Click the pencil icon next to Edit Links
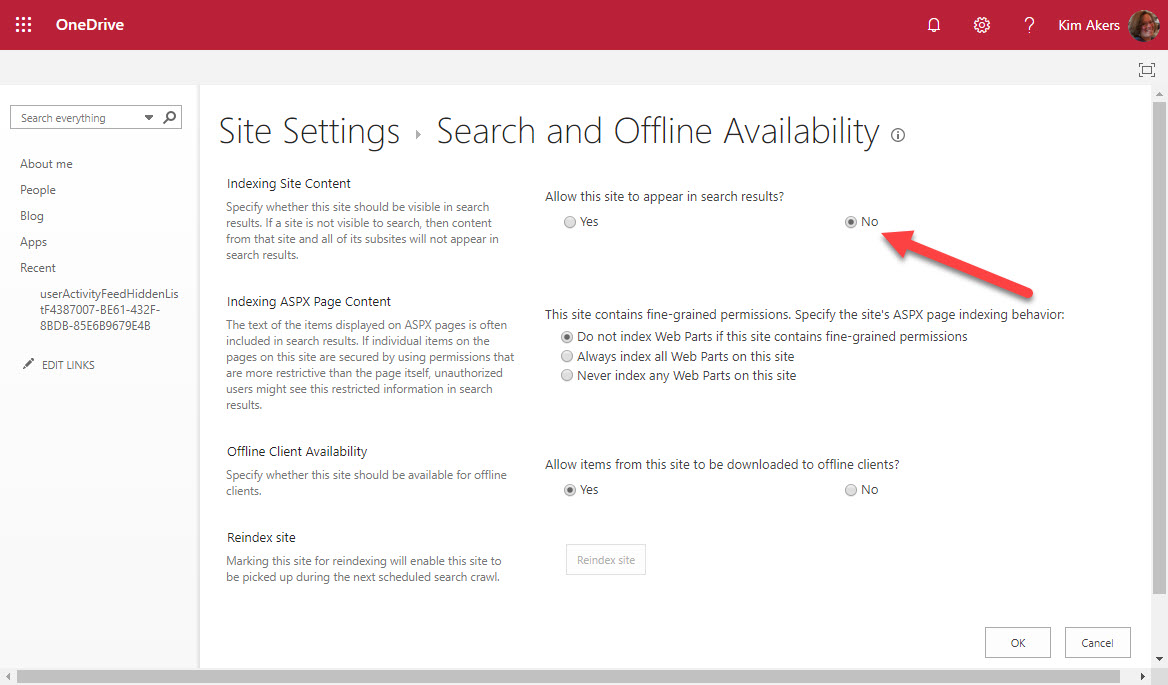1168x685 pixels. pyautogui.click(x=28, y=364)
